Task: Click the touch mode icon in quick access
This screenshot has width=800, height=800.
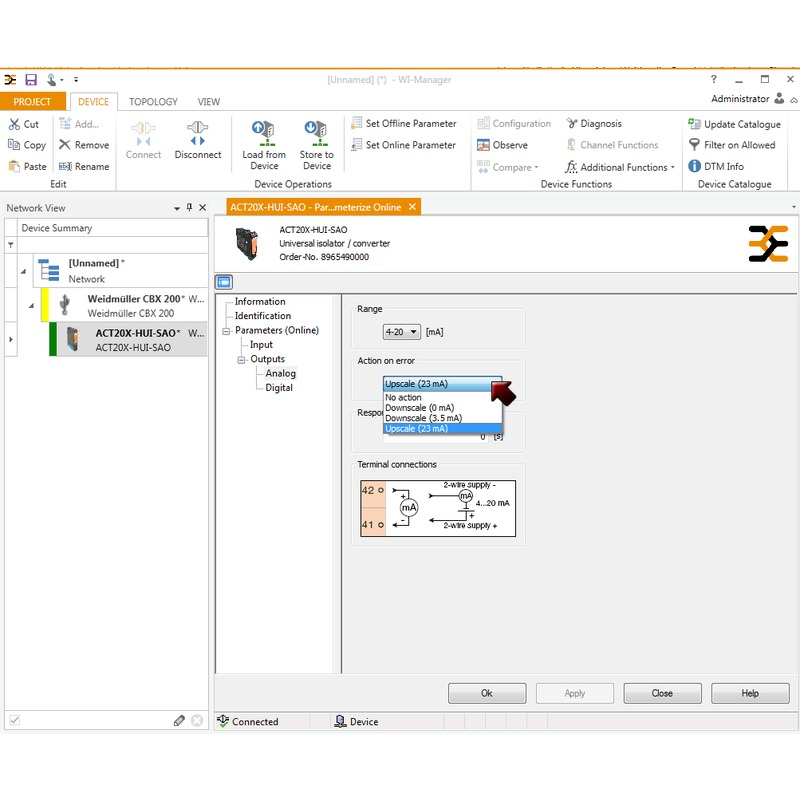Action: click(x=52, y=80)
